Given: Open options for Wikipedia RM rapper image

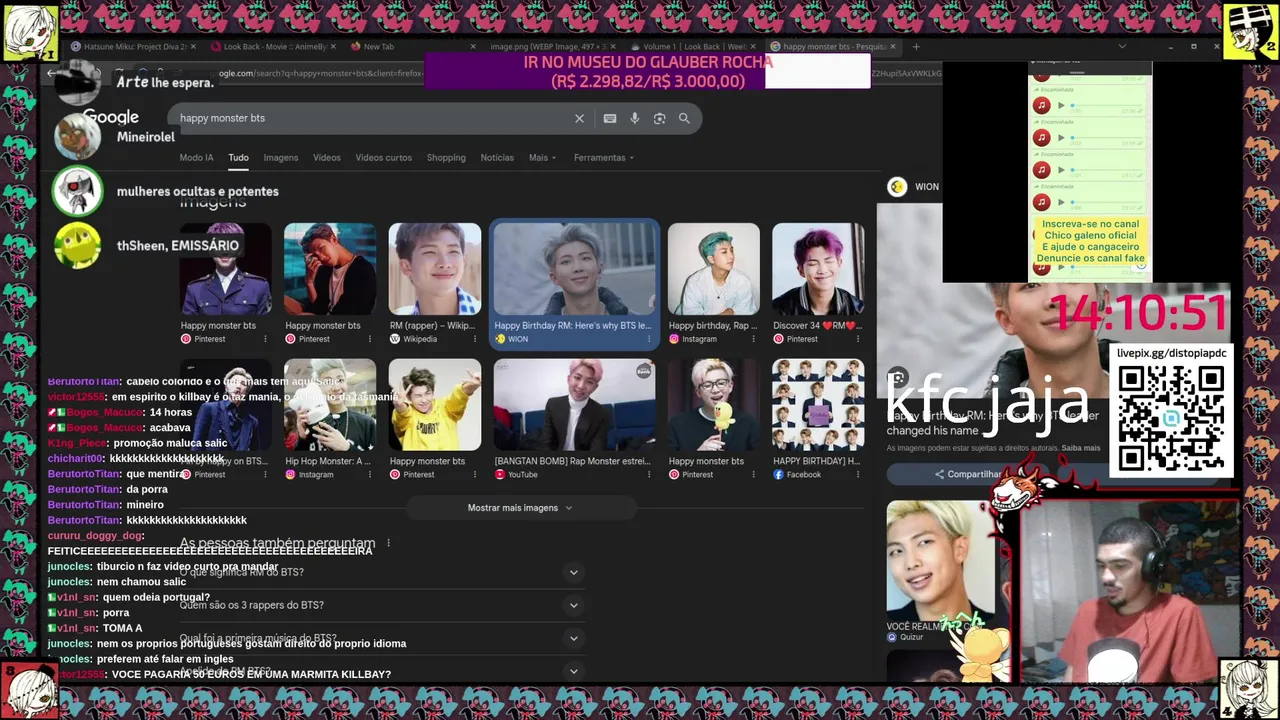Looking at the screenshot, I should pyautogui.click(x=475, y=339).
